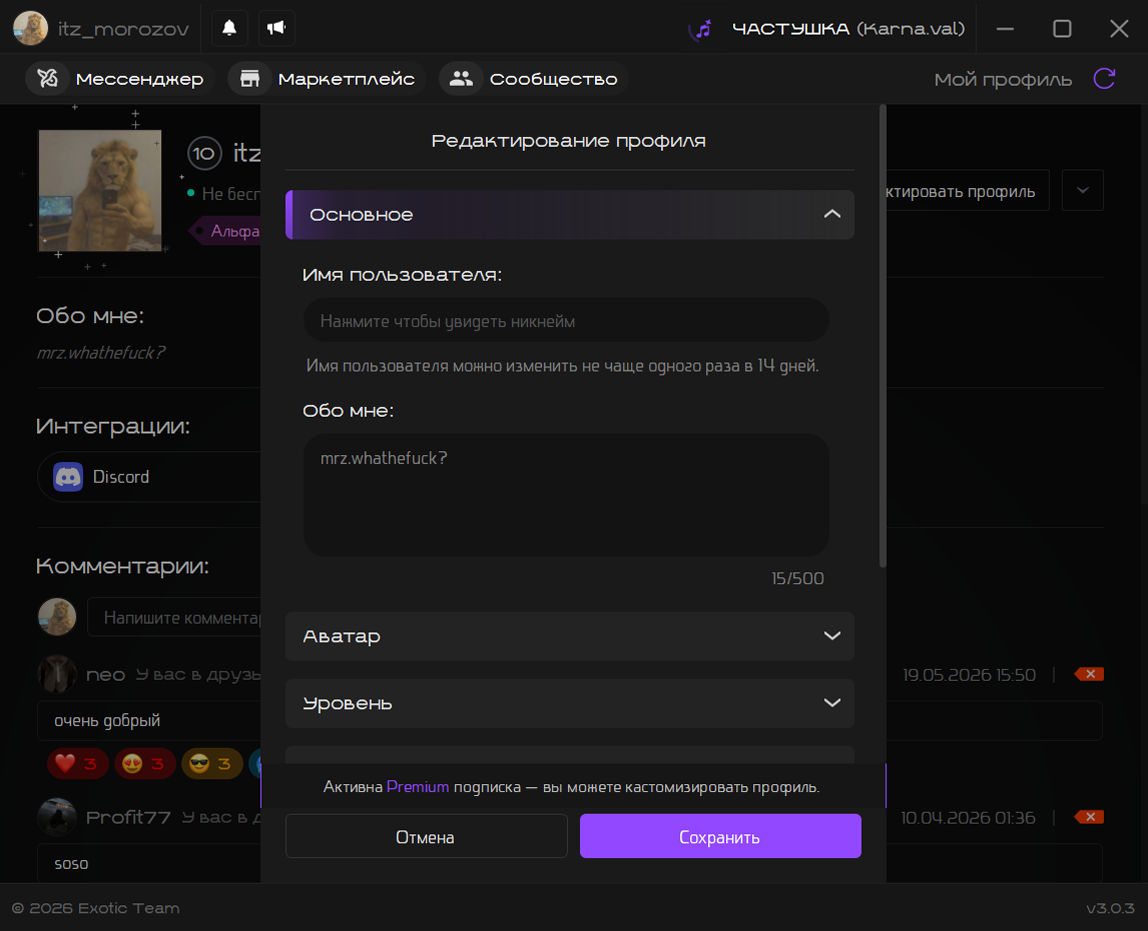The image size is (1148, 931).
Task: Click the username input field
Action: coord(566,321)
